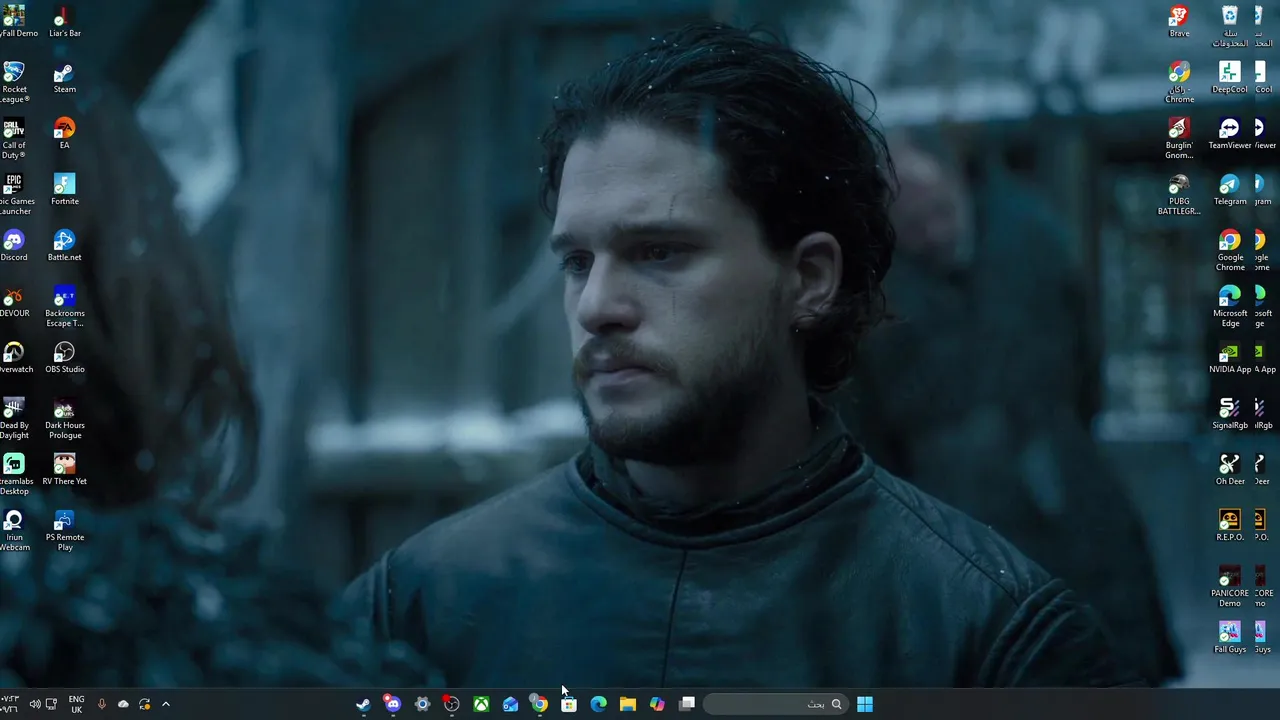Image resolution: width=1280 pixels, height=720 pixels.
Task: Open the network tray icon
Action: [x=51, y=704]
